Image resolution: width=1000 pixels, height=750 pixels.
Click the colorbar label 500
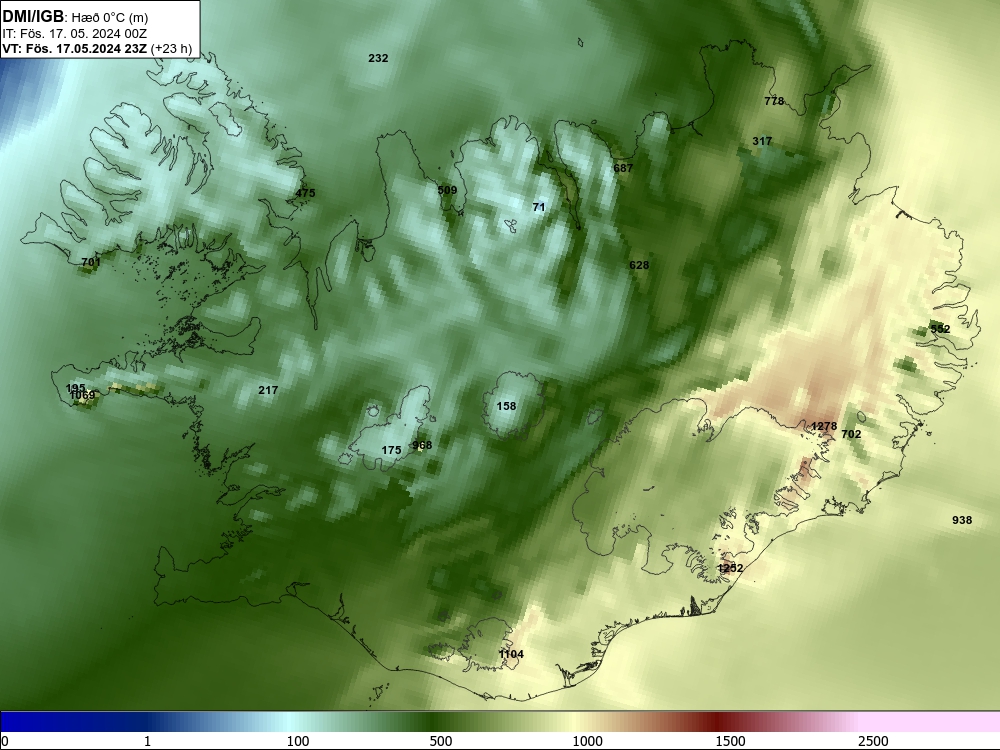441,741
